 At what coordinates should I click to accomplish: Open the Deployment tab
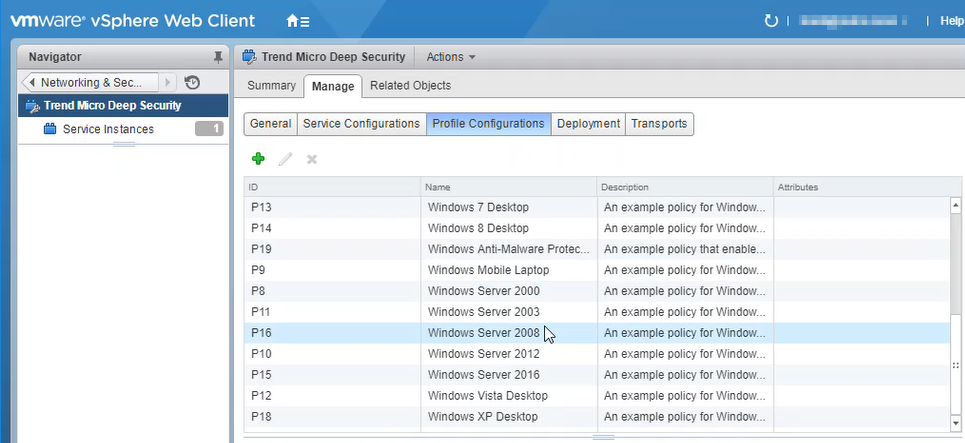[x=588, y=124]
